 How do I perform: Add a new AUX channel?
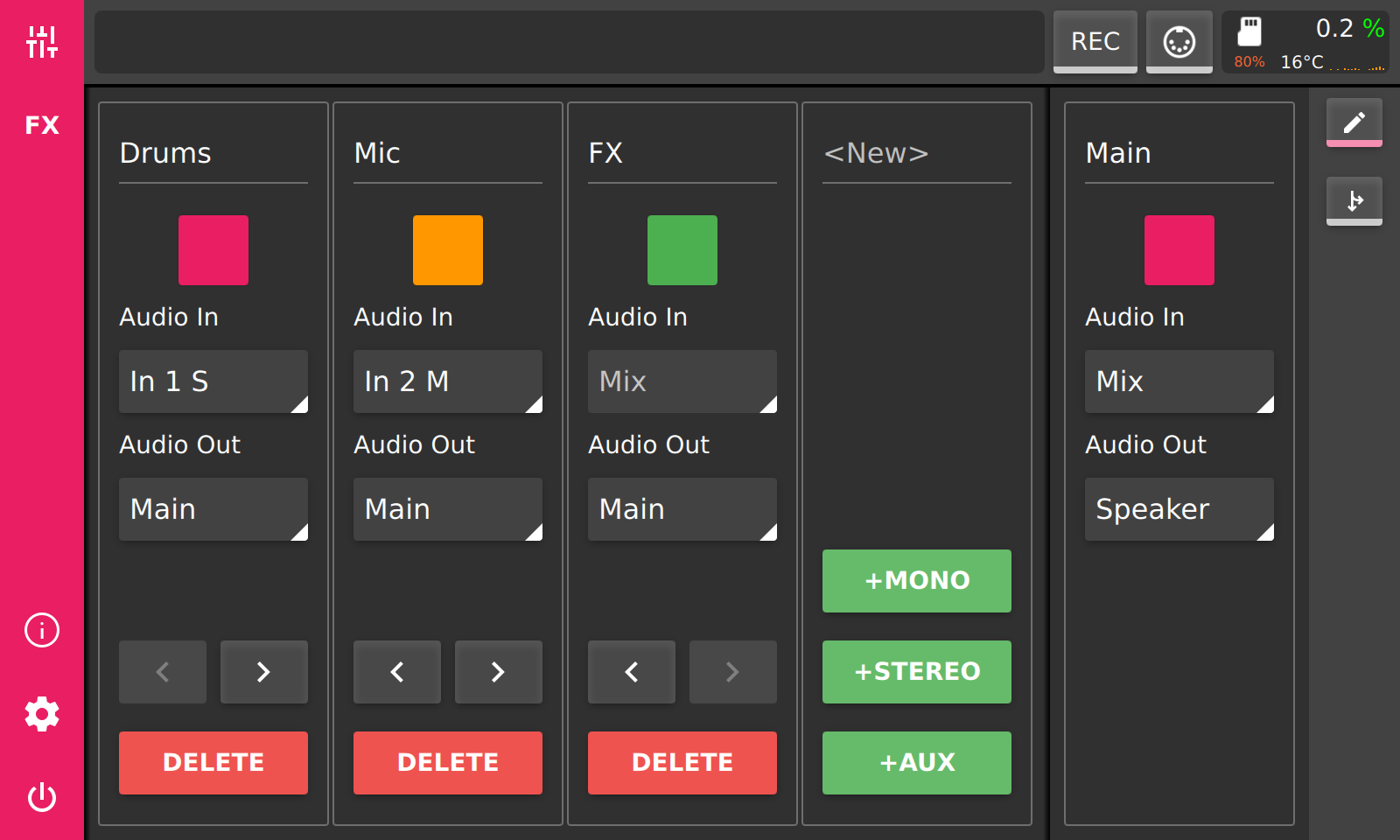point(917,763)
